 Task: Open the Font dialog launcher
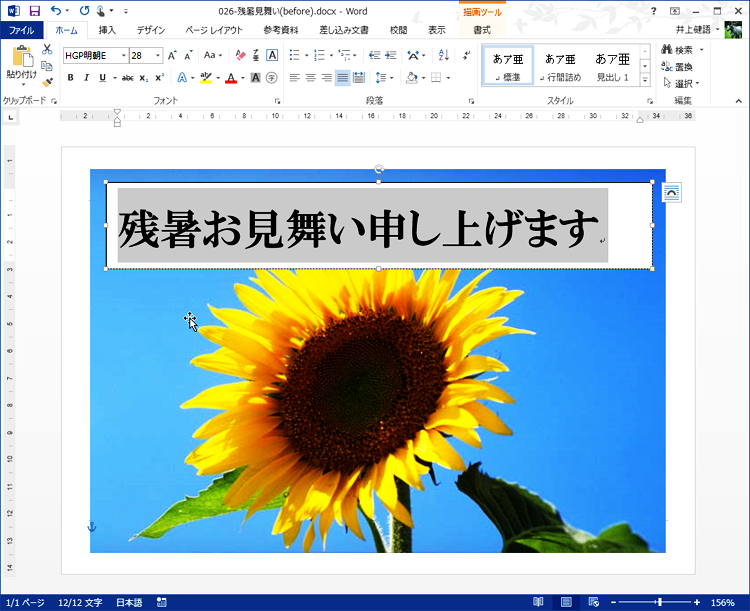(x=277, y=101)
